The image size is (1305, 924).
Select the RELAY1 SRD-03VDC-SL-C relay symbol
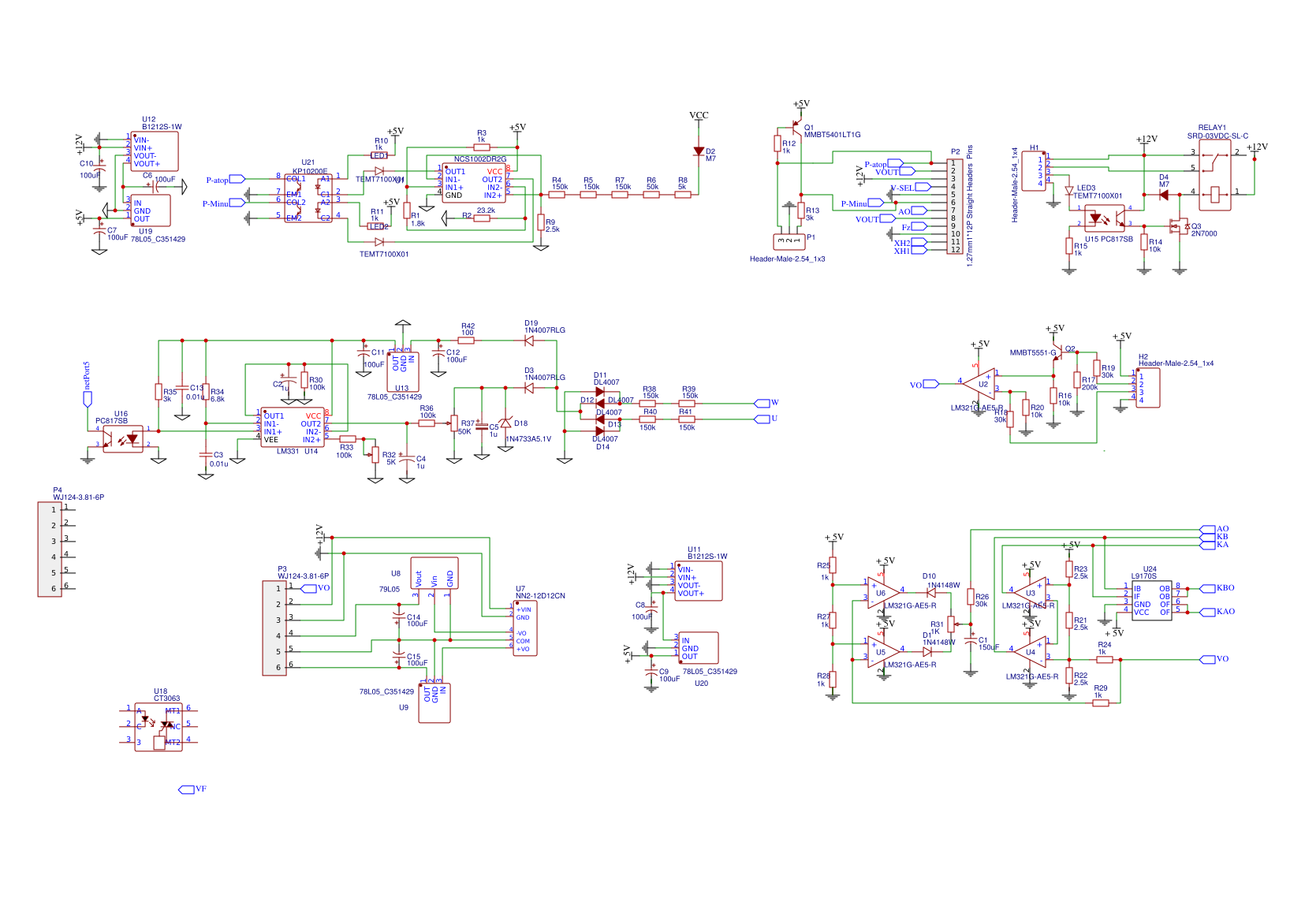pos(1214,175)
